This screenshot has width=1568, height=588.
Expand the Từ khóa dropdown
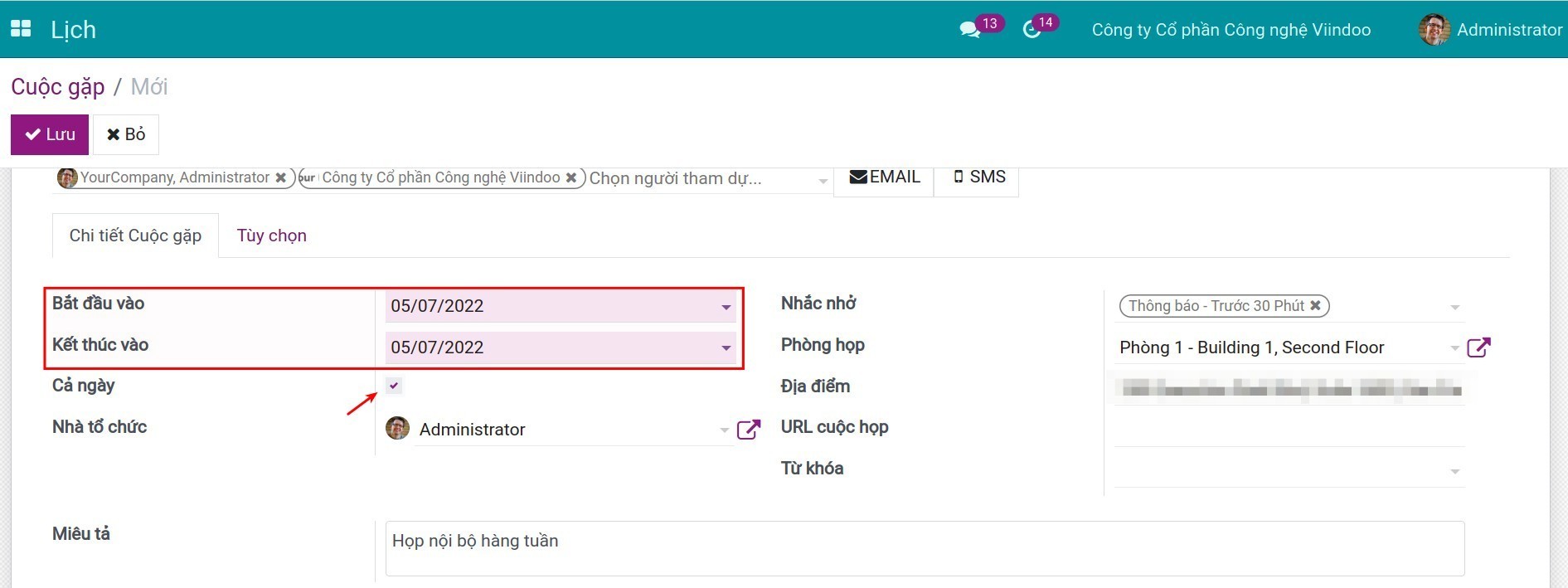[1454, 472]
